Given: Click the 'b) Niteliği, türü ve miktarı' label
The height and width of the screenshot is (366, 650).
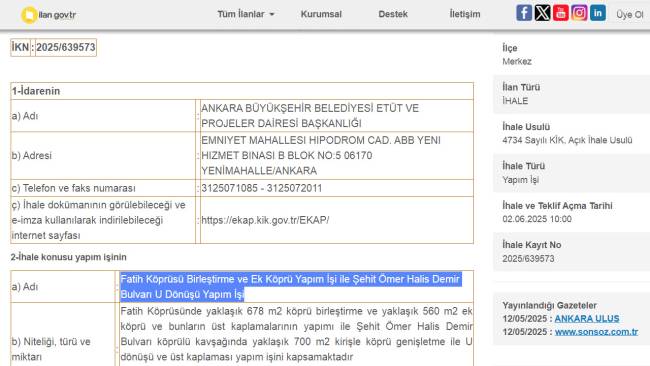Looking at the screenshot, I should coord(51,349).
